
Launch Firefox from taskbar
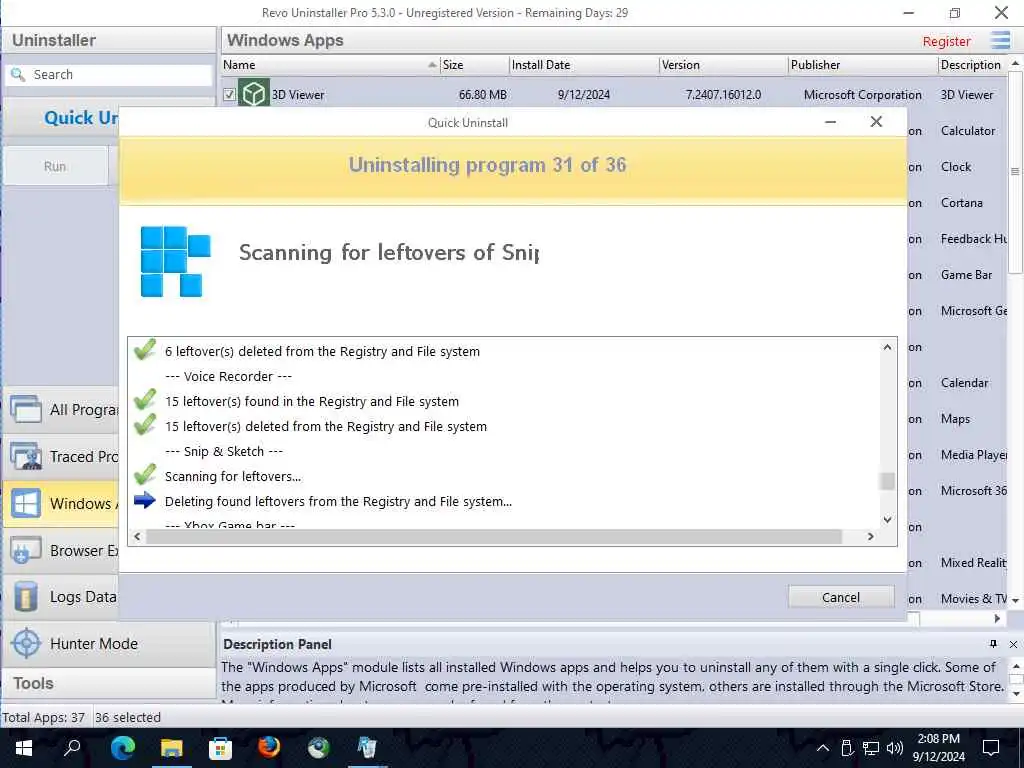click(269, 748)
